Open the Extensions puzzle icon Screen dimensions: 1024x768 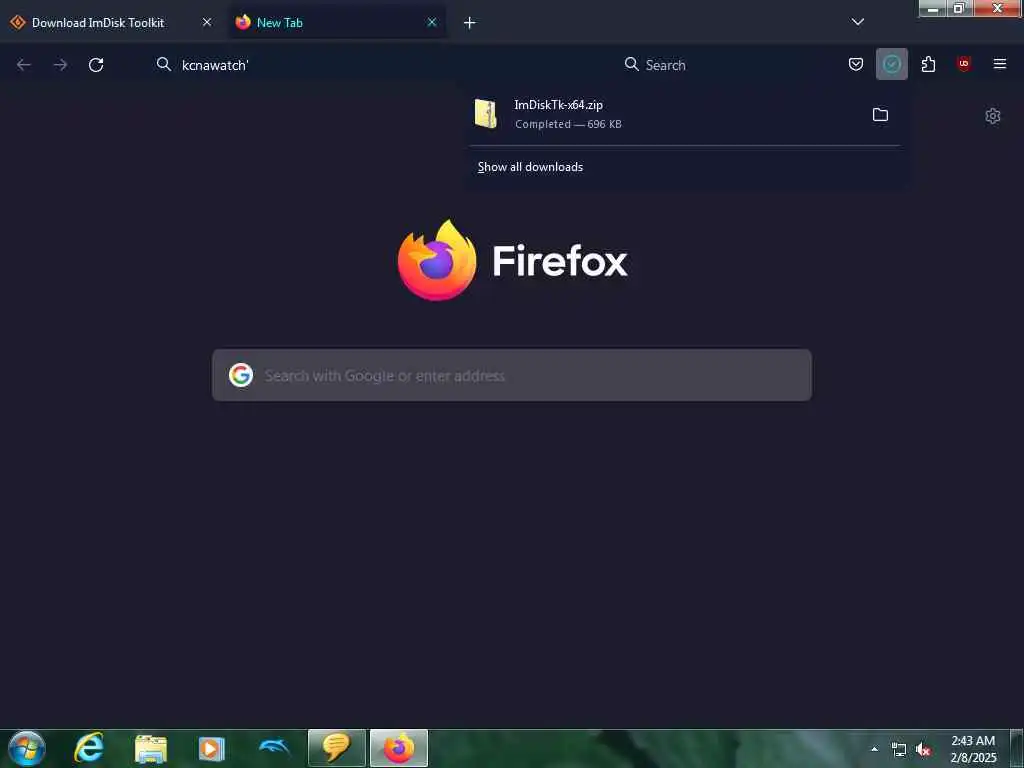(928, 64)
